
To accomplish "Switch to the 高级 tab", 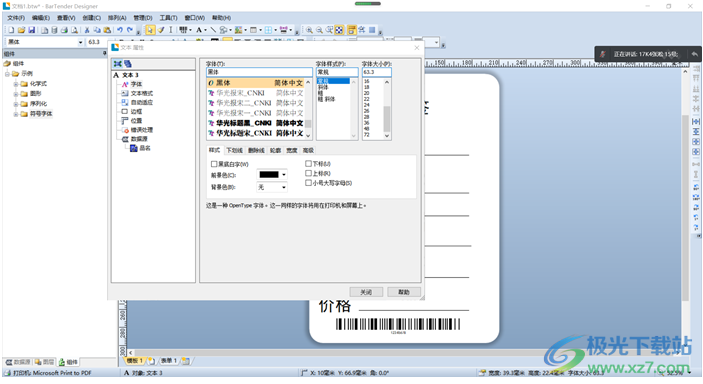I will point(308,150).
